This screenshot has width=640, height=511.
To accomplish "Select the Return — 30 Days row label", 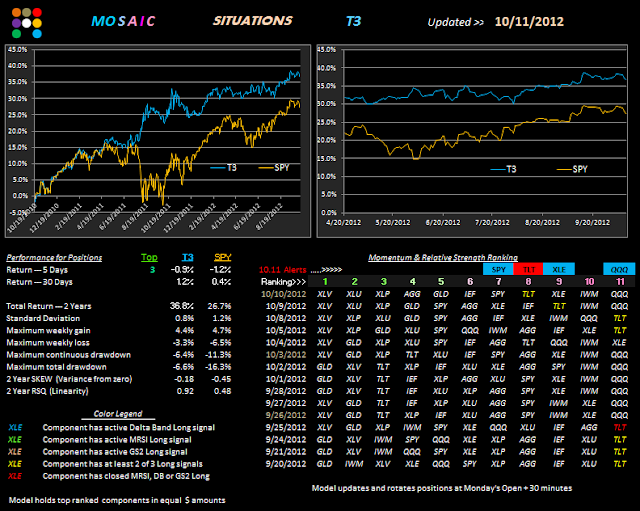I will [39, 282].
